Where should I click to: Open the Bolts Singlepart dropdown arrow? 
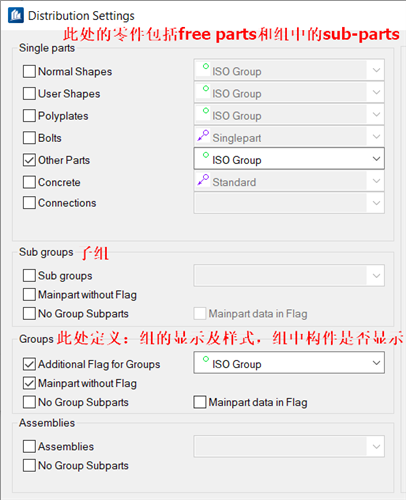point(376,137)
